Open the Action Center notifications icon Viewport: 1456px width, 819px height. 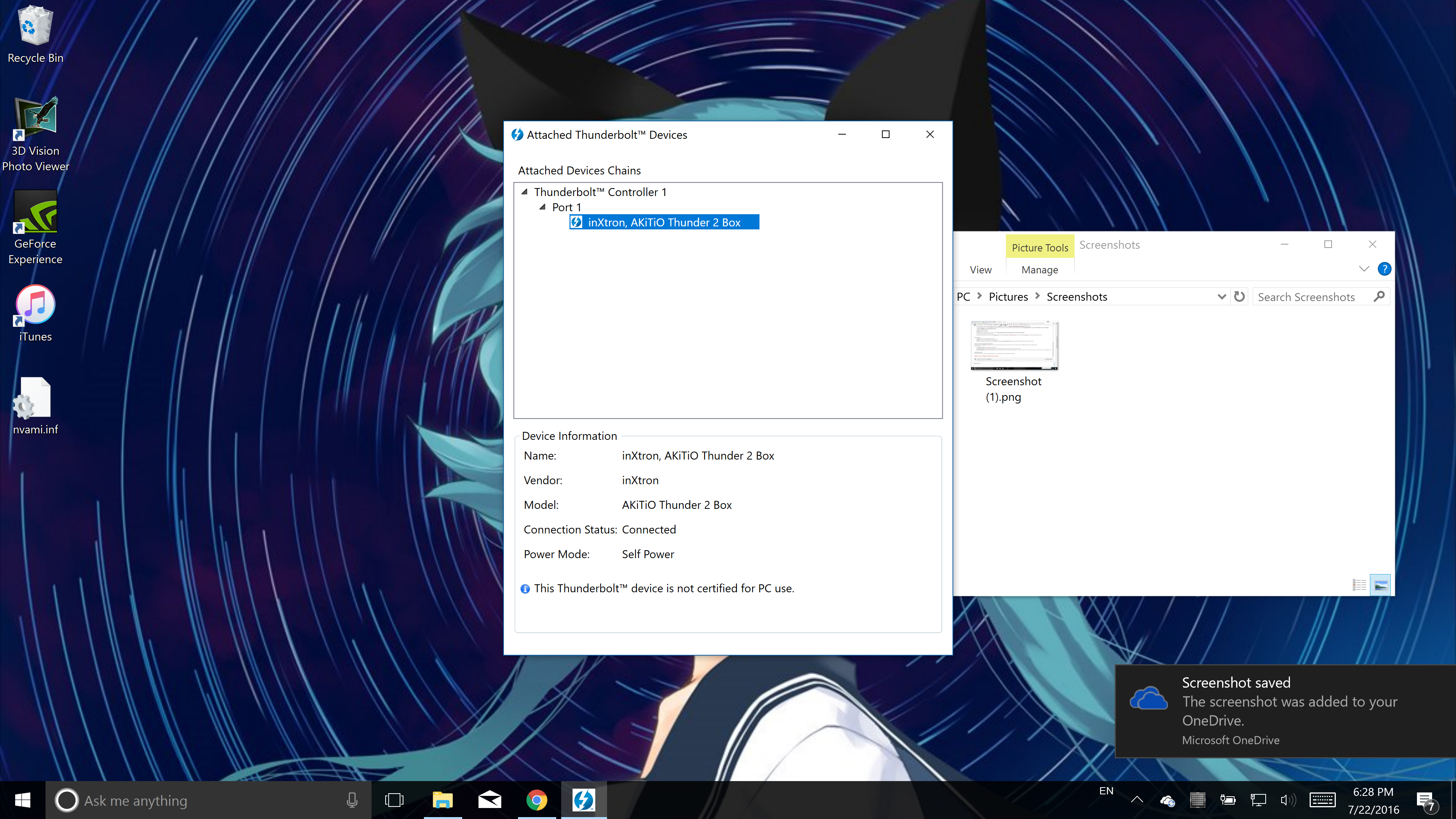click(1426, 801)
